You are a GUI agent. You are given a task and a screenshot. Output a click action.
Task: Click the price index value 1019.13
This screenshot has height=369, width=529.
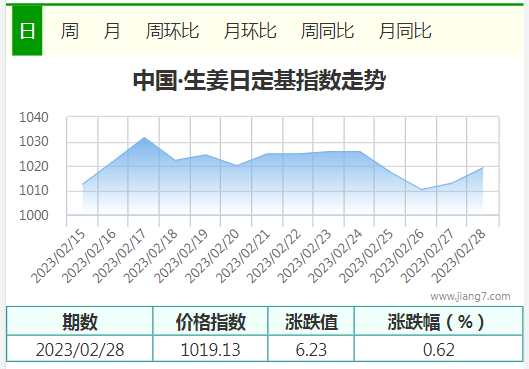211,349
